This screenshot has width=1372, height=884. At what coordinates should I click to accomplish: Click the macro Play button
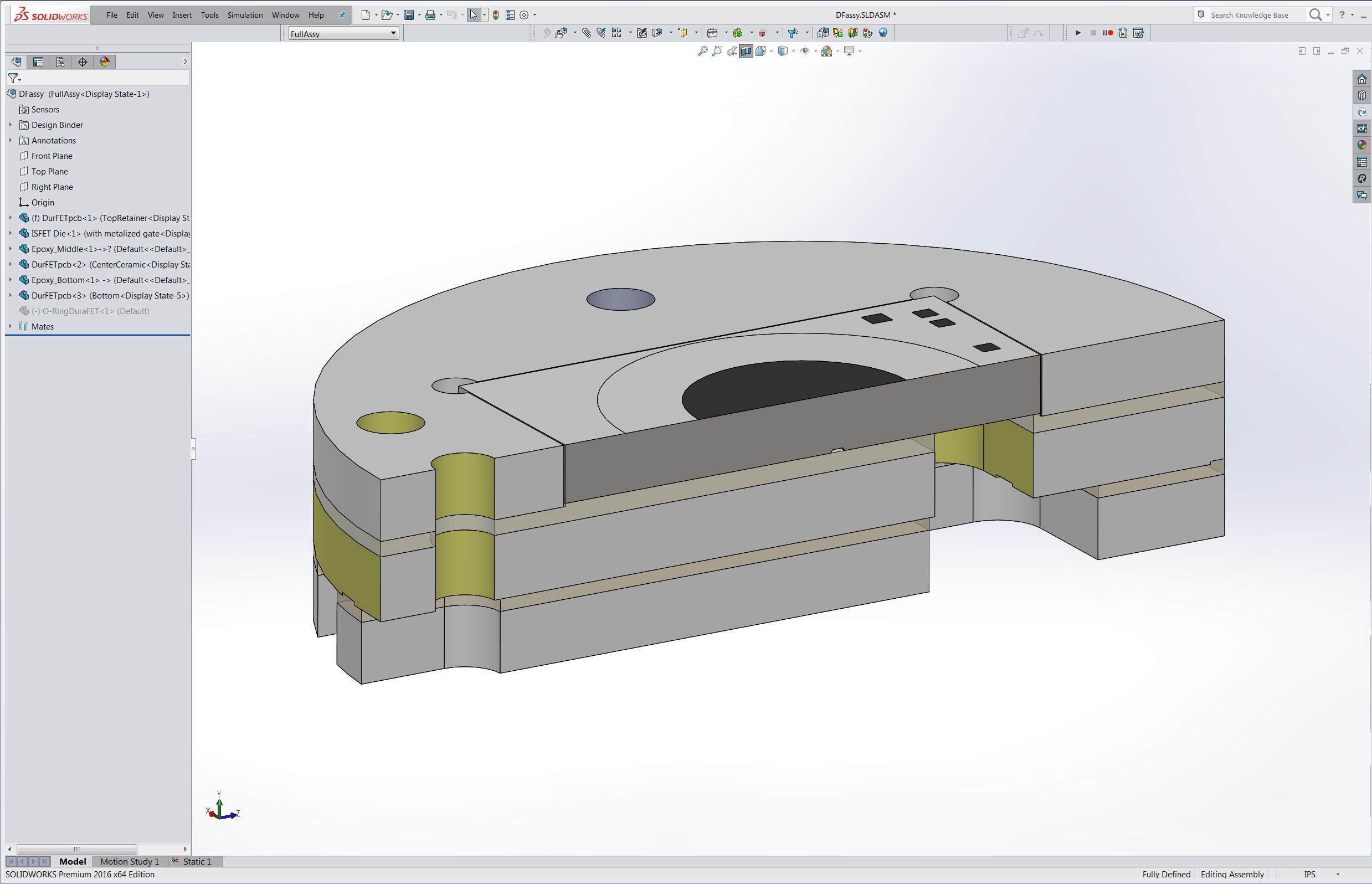(x=1077, y=33)
